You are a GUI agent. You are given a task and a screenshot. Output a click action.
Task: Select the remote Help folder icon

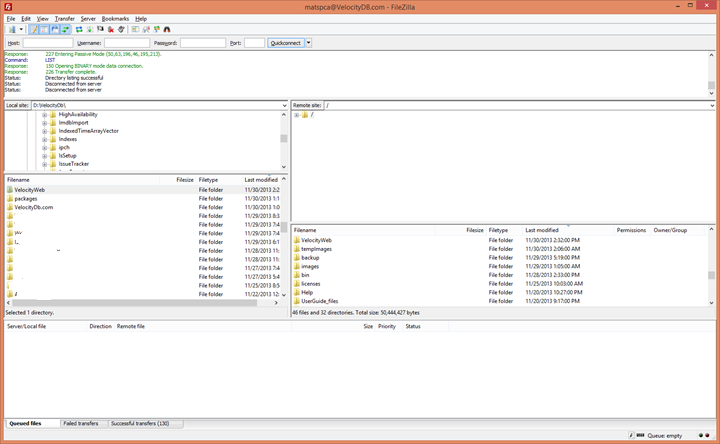pyautogui.click(x=297, y=292)
